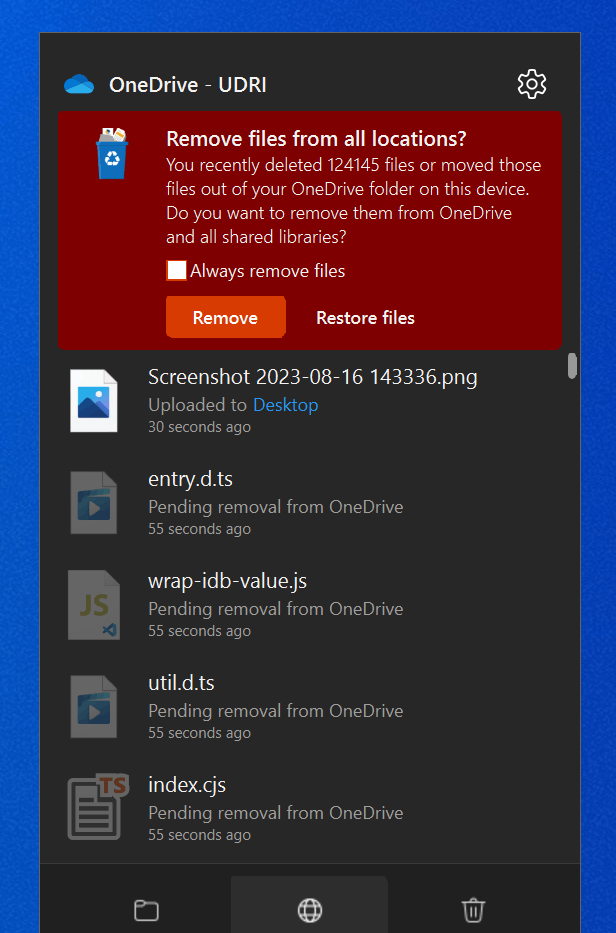Viewport: 616px width, 933px height.
Task: Click the file icon next to util.d.ts
Action: pos(93,707)
